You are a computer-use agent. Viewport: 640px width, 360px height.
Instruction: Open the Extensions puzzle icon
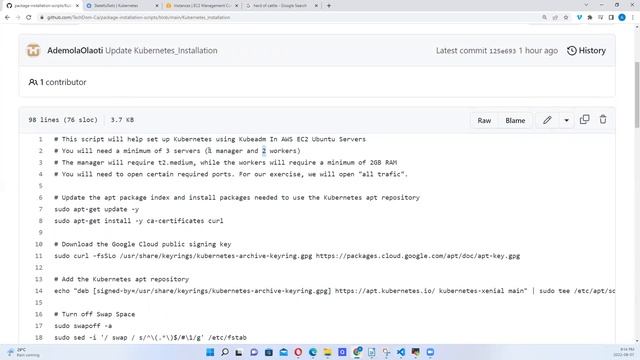pos(590,17)
